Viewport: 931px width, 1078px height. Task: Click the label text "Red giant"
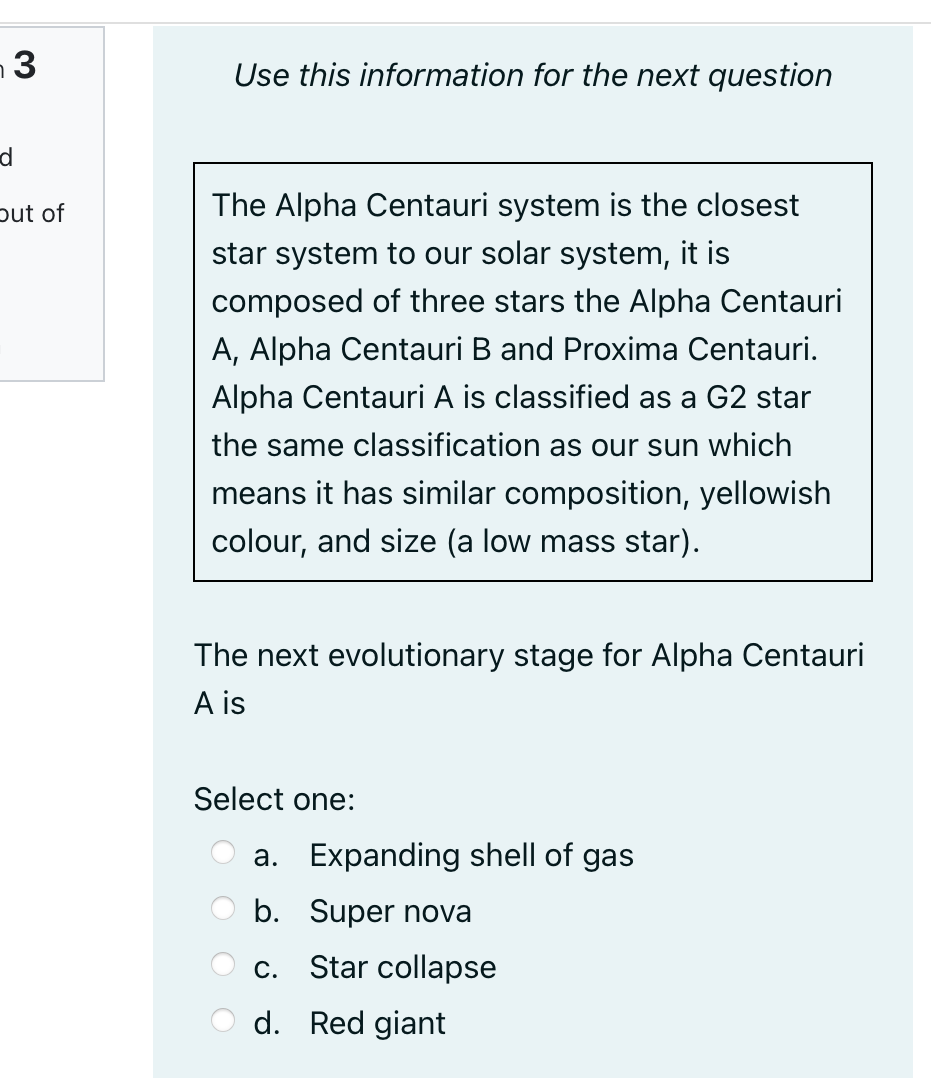pos(377,1022)
